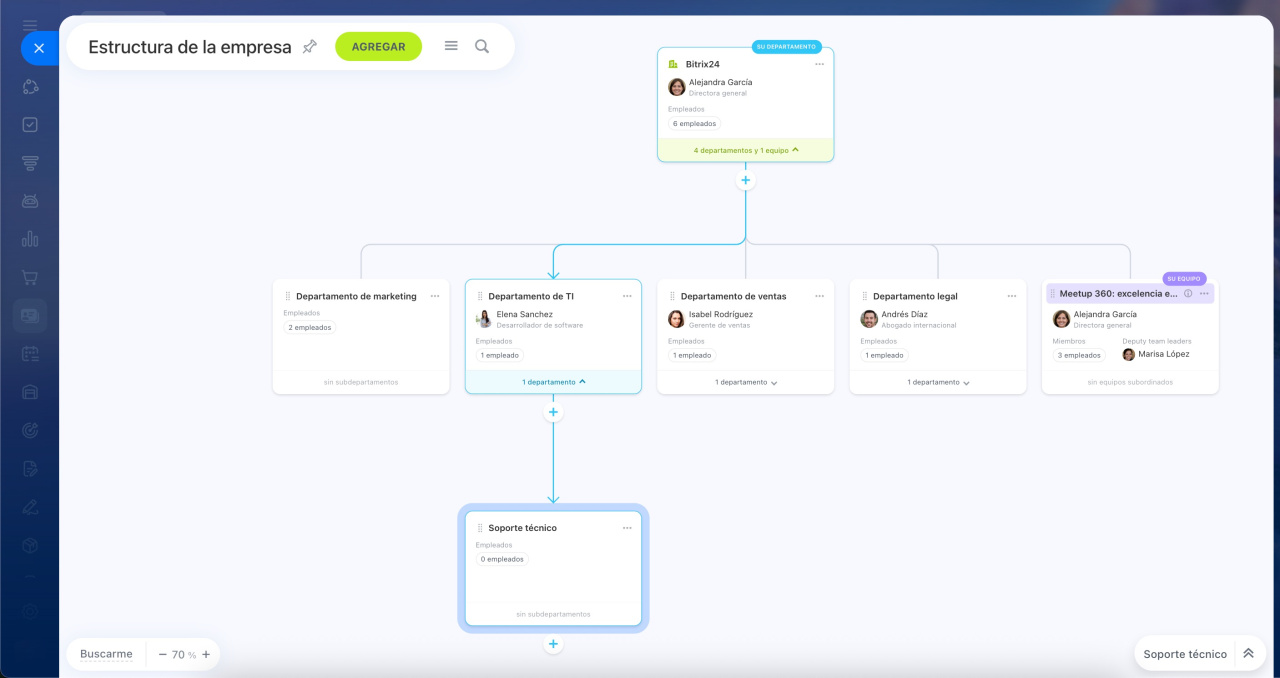Click the search magnifier icon in header
The width and height of the screenshot is (1280, 678).
click(482, 46)
